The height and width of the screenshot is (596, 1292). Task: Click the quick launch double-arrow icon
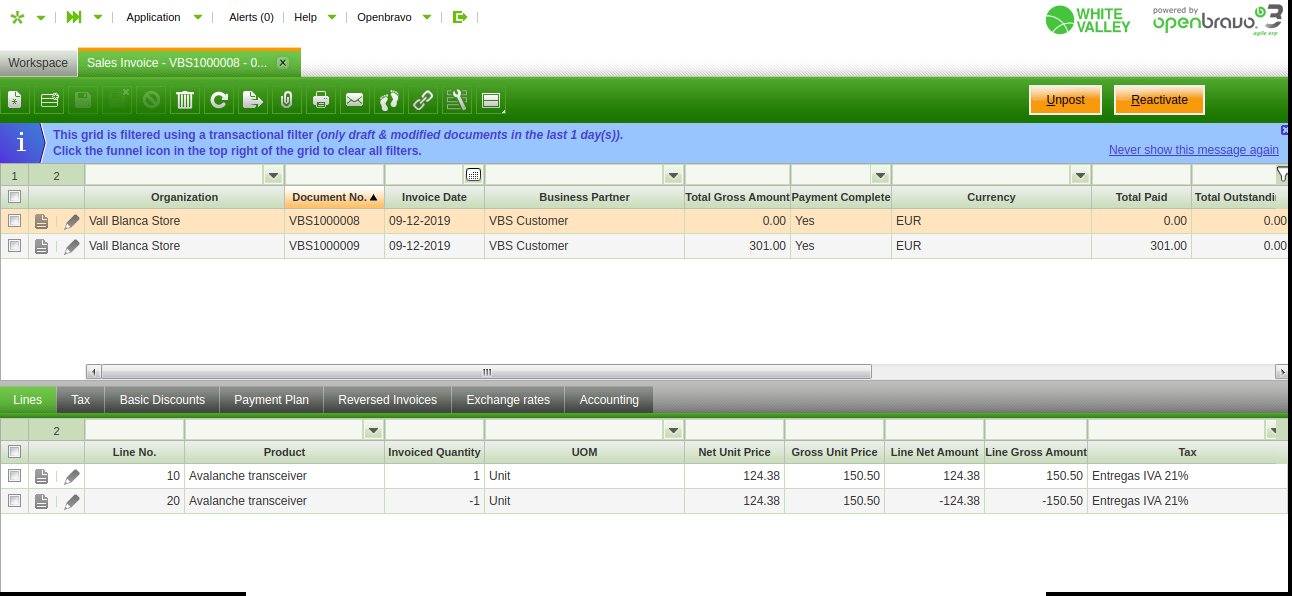[x=75, y=17]
